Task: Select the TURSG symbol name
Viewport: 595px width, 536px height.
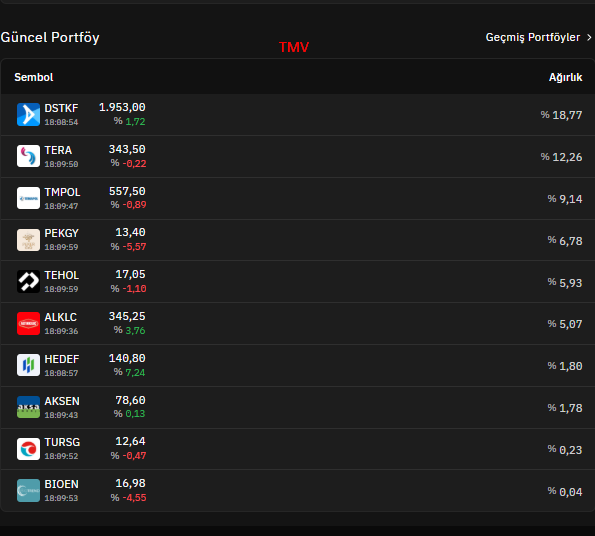Action: click(62, 442)
